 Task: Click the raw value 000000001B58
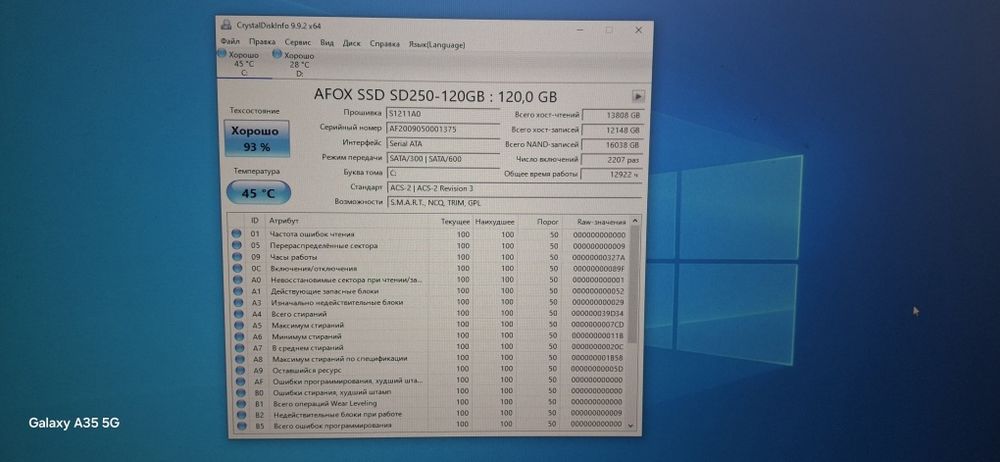(x=597, y=358)
